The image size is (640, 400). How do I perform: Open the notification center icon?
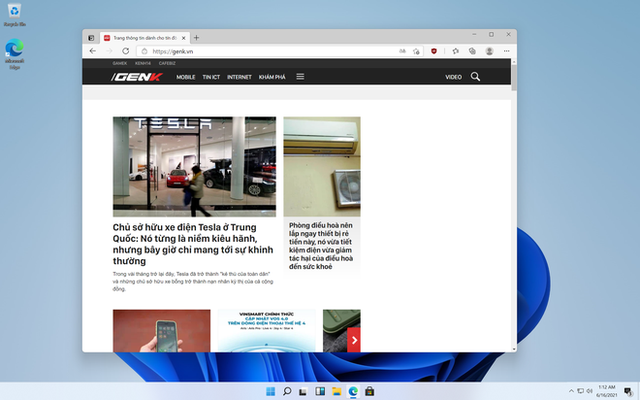(628, 391)
